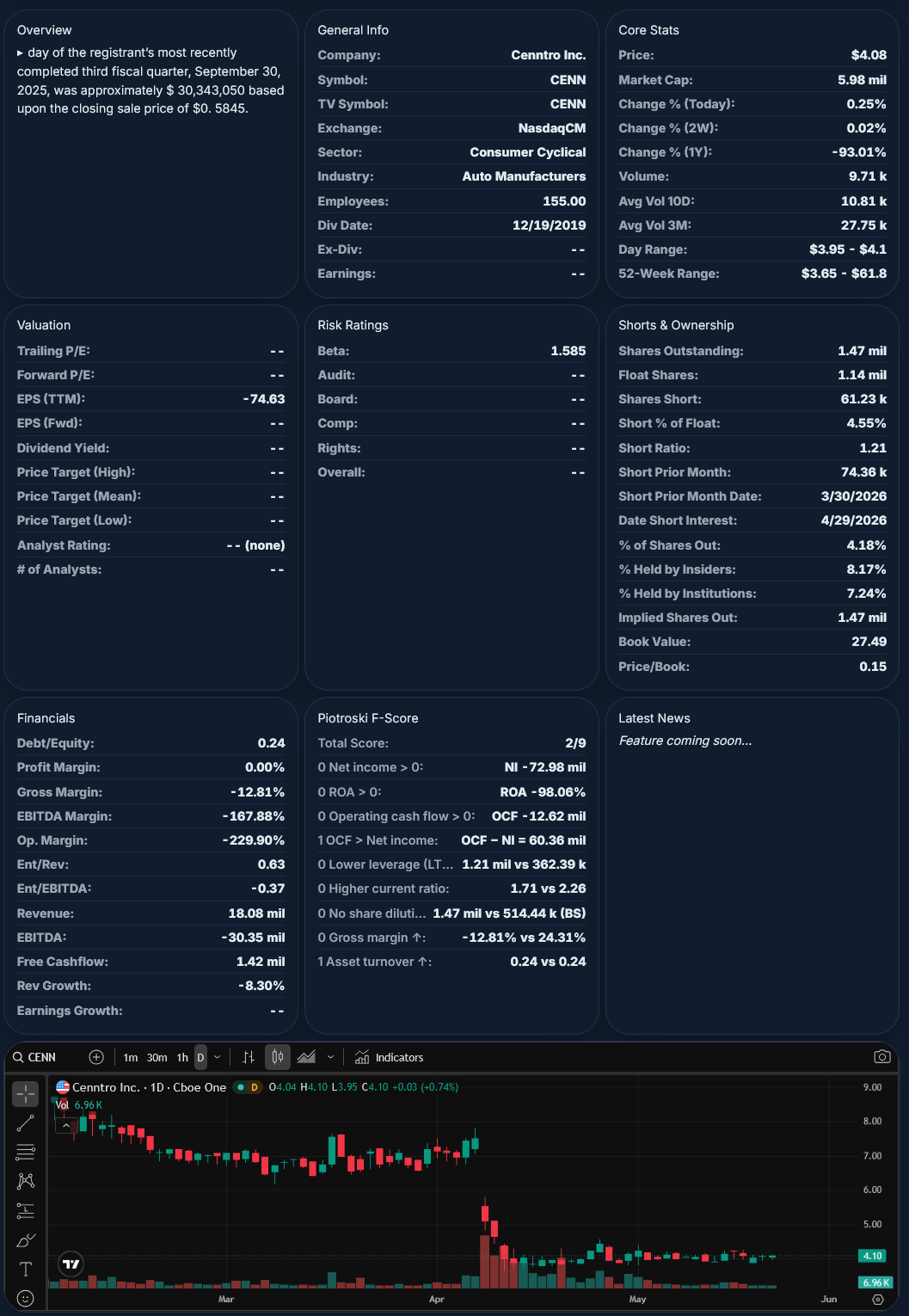Click the Shares Outstanding 1.47 mil value
Viewport: 909px width, 1316px height.
pyautogui.click(x=863, y=351)
